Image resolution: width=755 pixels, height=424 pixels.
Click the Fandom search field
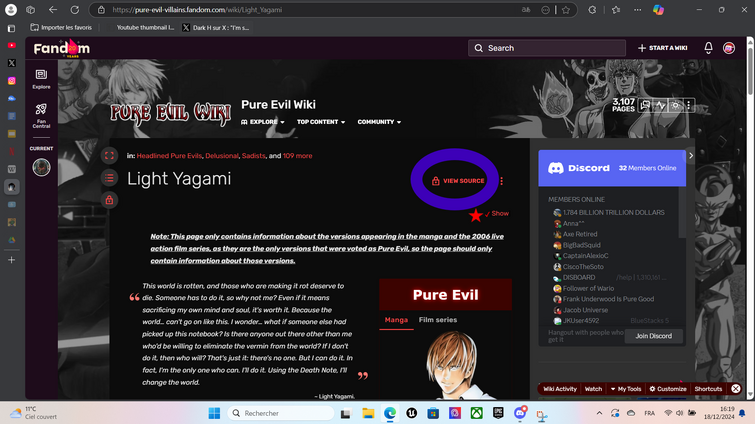click(547, 48)
